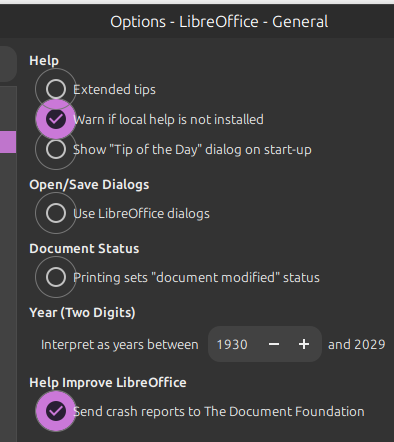Disable Send crash reports to The Document Foundation
The height and width of the screenshot is (442, 394).
(56, 411)
